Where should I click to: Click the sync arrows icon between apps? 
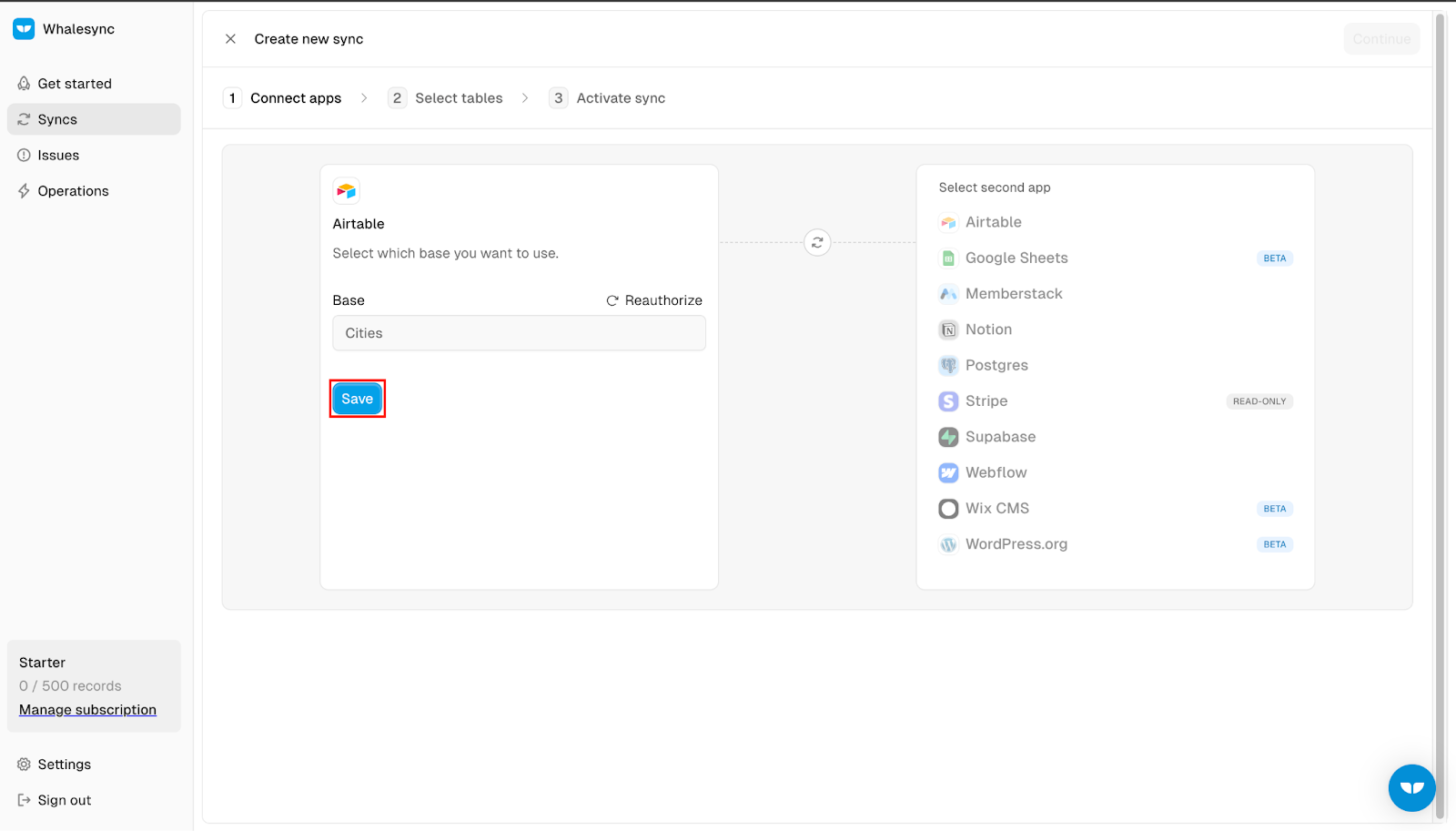pyautogui.click(x=817, y=243)
